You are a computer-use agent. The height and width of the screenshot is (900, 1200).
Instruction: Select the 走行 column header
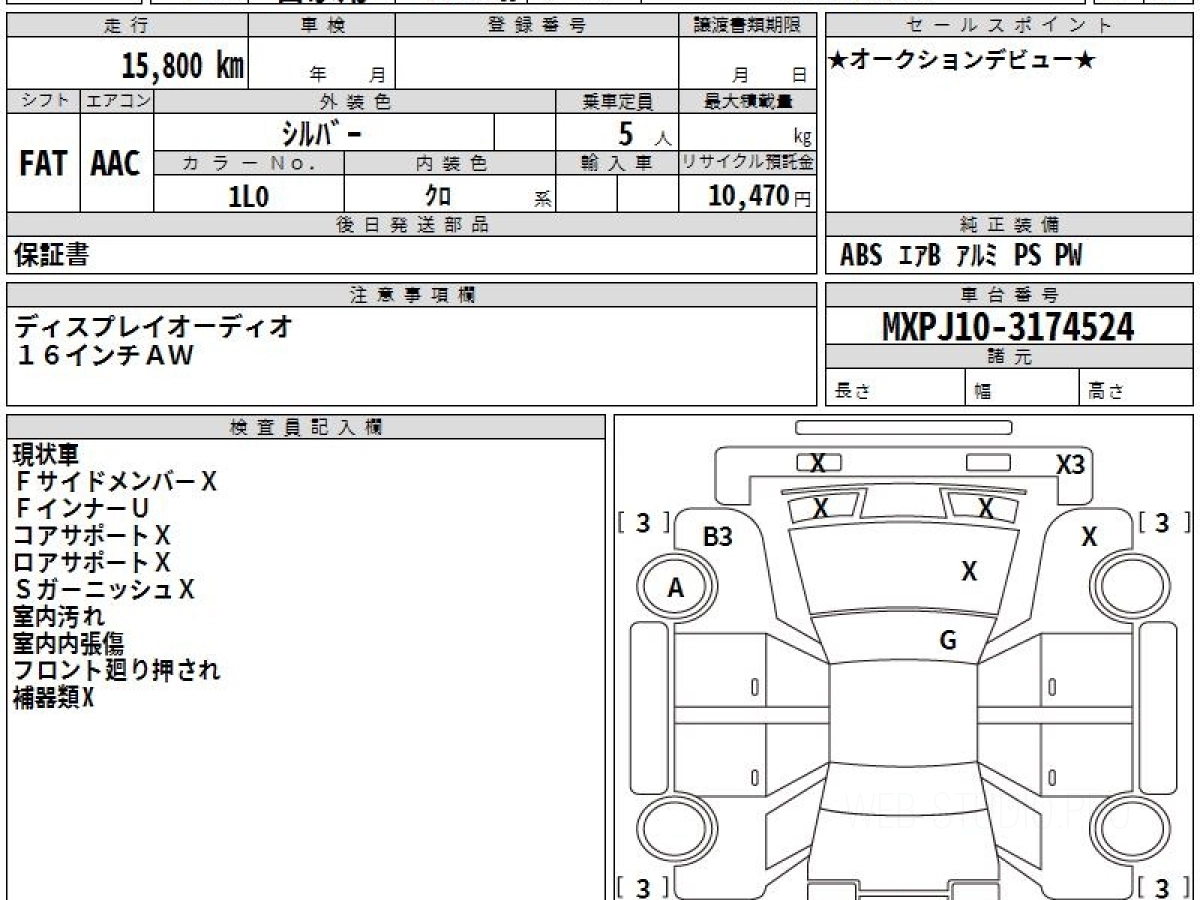pyautogui.click(x=127, y=26)
